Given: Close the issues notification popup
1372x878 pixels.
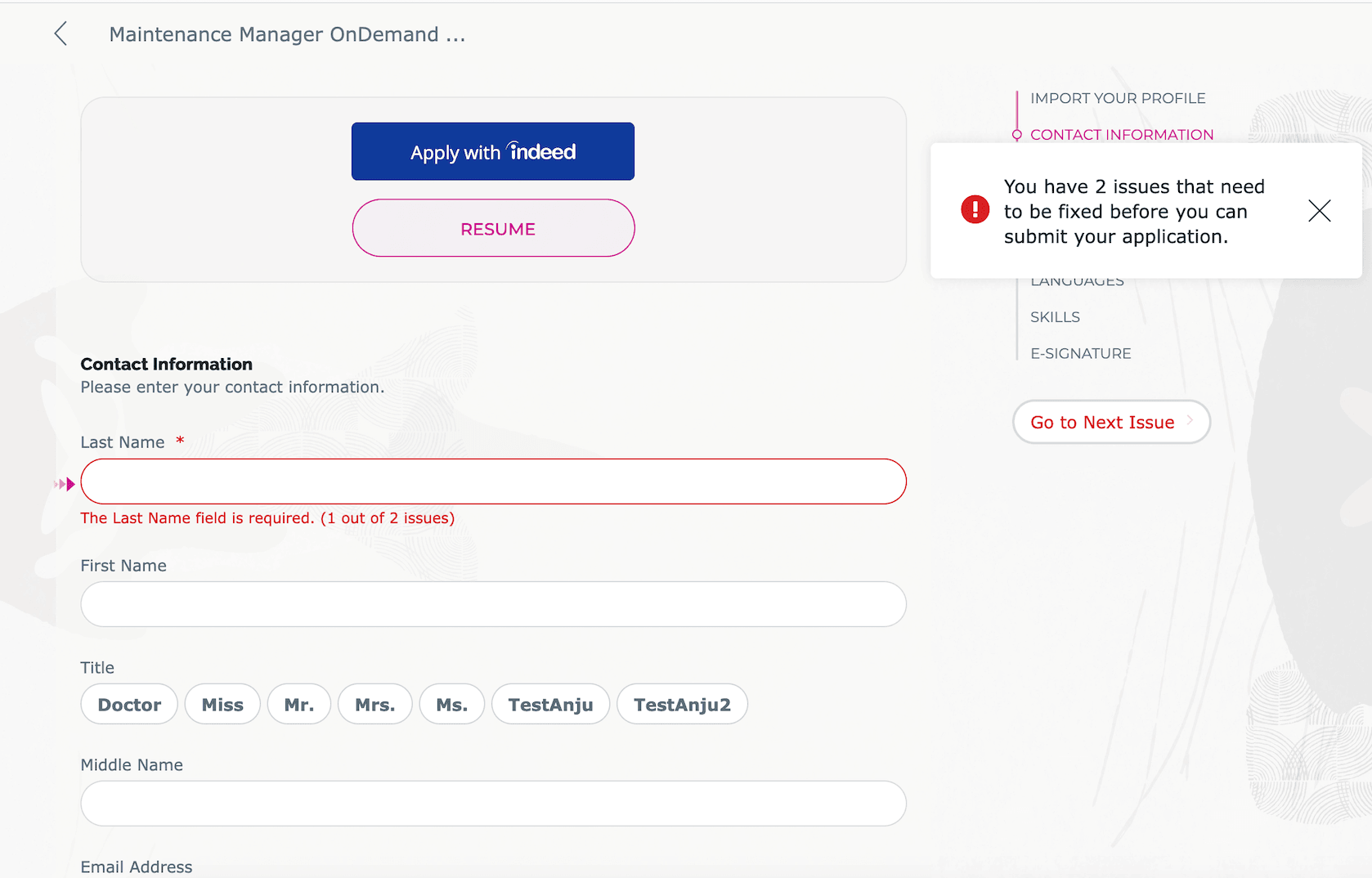Looking at the screenshot, I should pos(1319,211).
